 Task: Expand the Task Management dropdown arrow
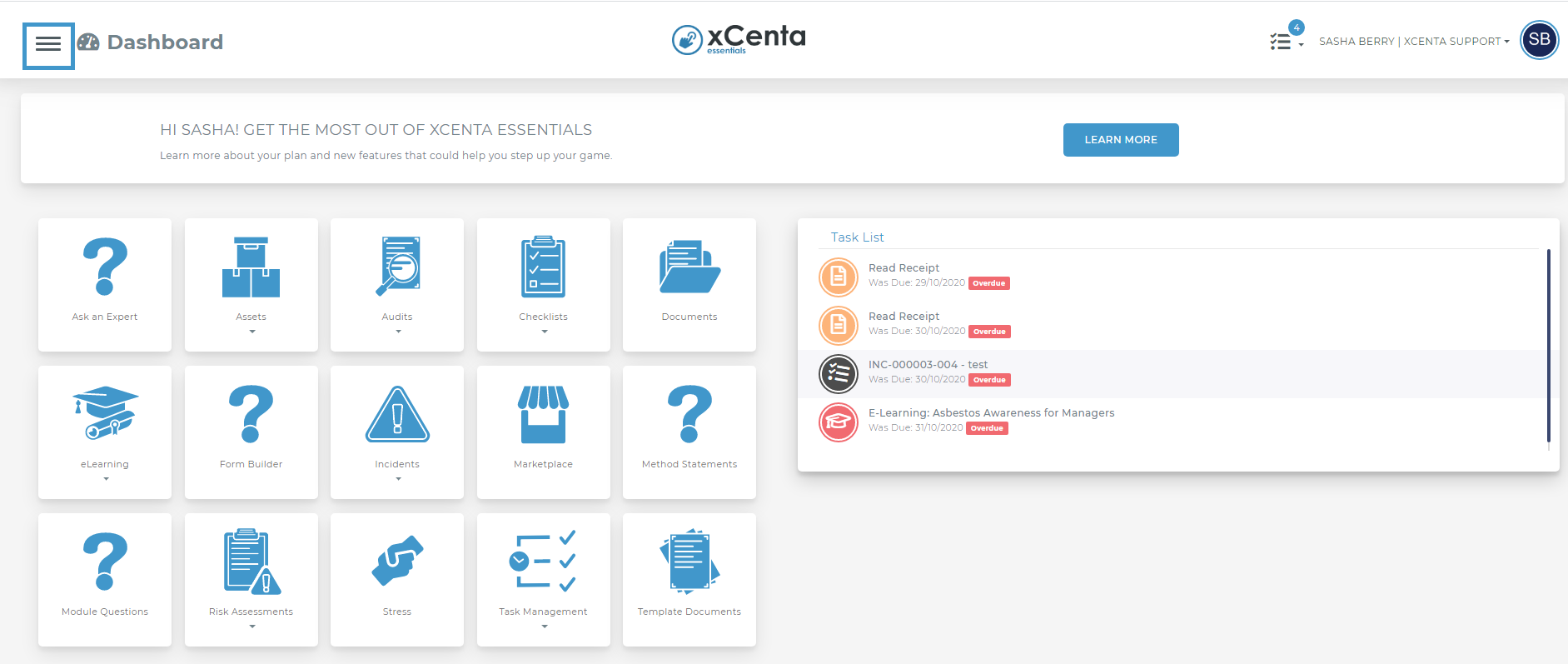tap(545, 627)
